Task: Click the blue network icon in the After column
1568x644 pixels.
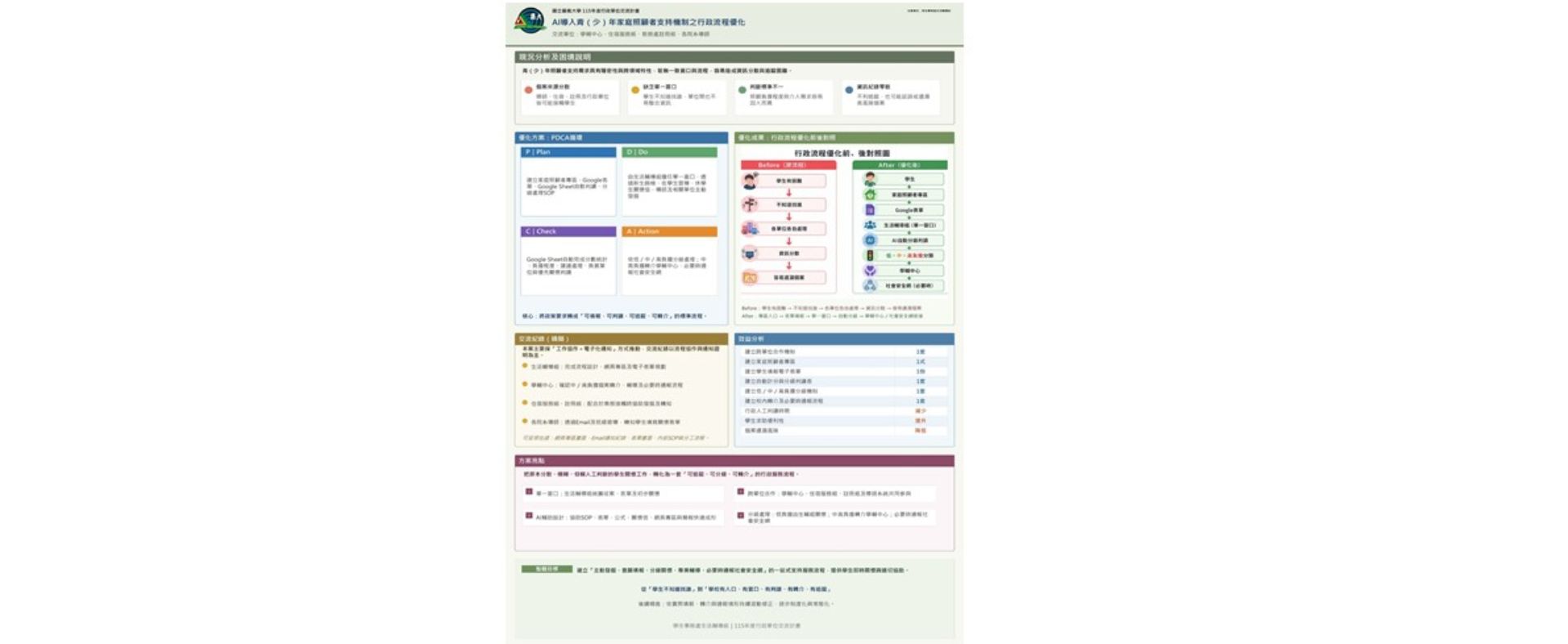Action: tap(870, 286)
